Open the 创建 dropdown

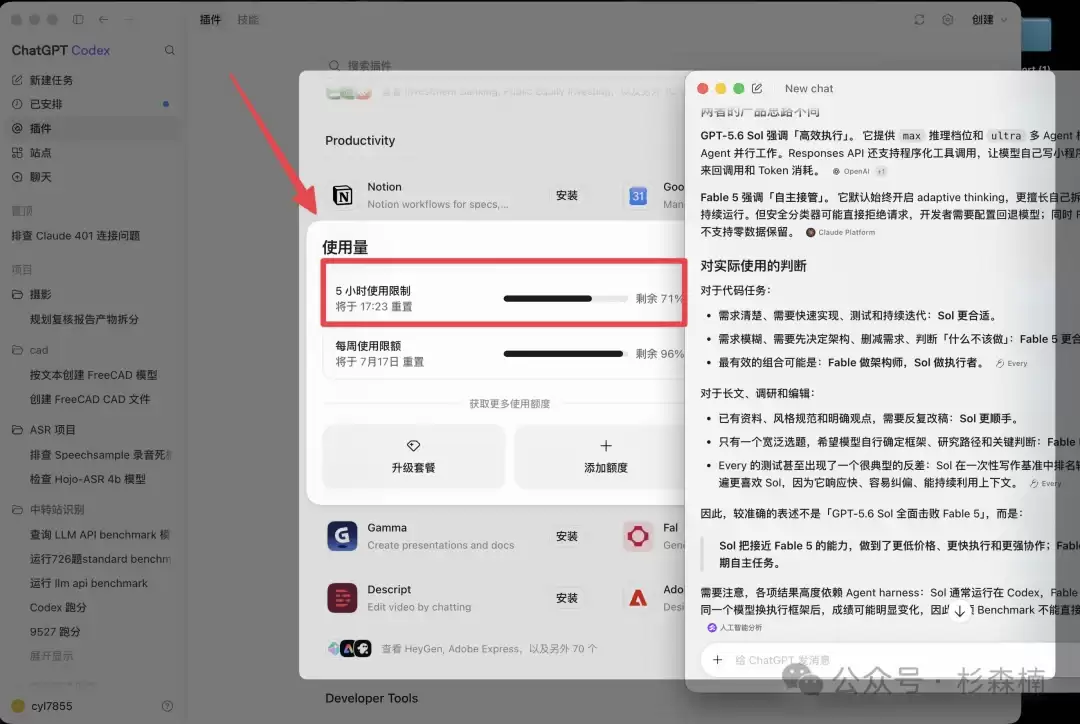[989, 19]
